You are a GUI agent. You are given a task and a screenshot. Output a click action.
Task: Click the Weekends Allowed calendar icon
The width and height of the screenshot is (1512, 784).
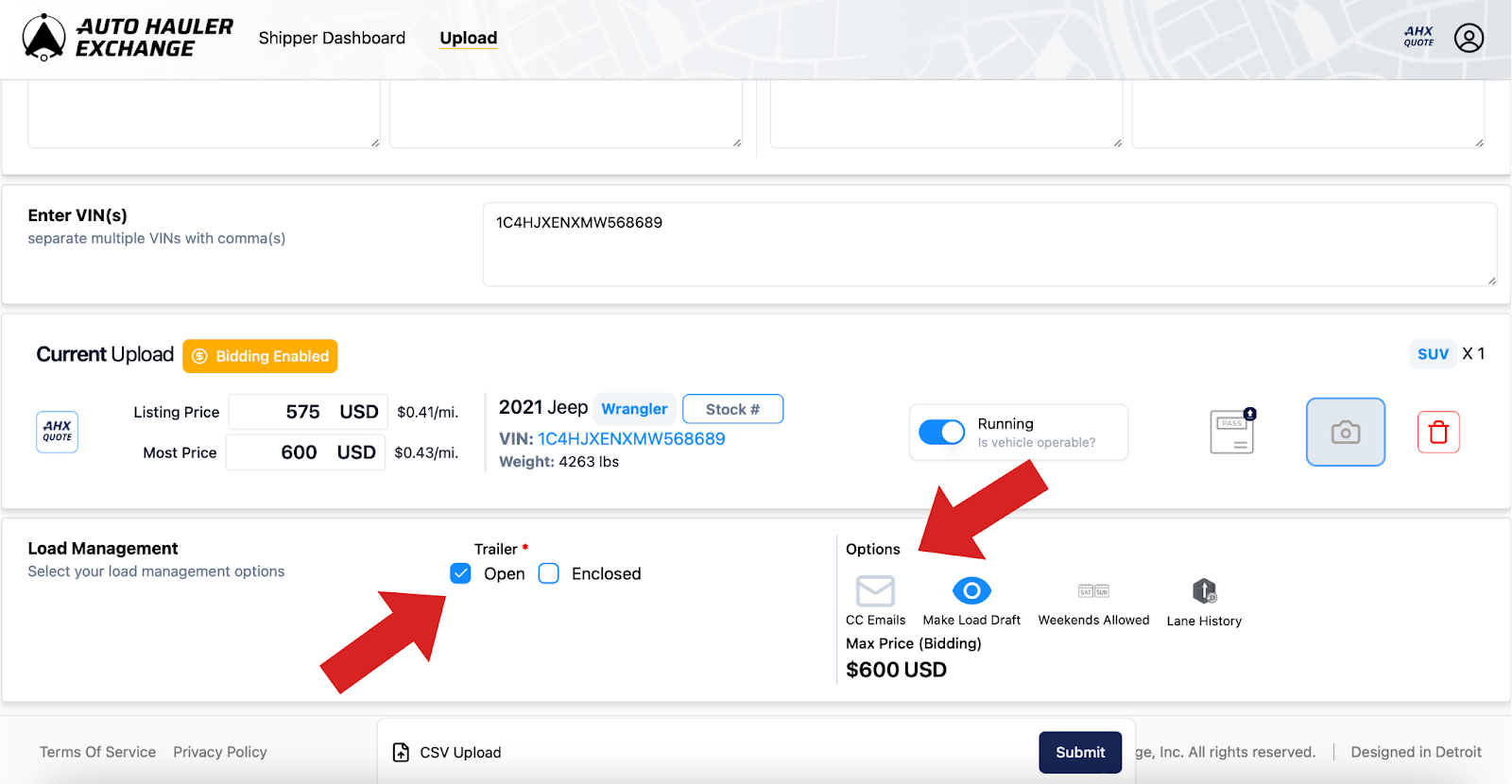1093,591
